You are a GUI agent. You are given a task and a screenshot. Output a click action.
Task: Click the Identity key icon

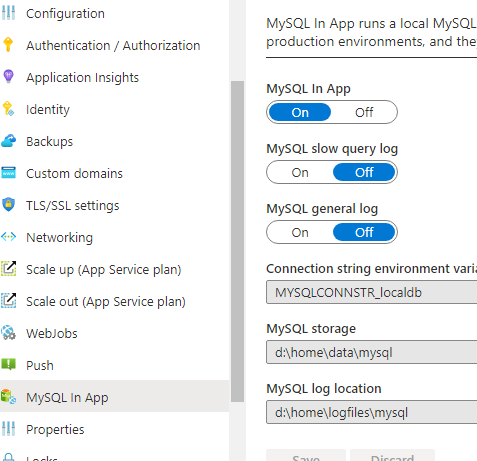8,109
